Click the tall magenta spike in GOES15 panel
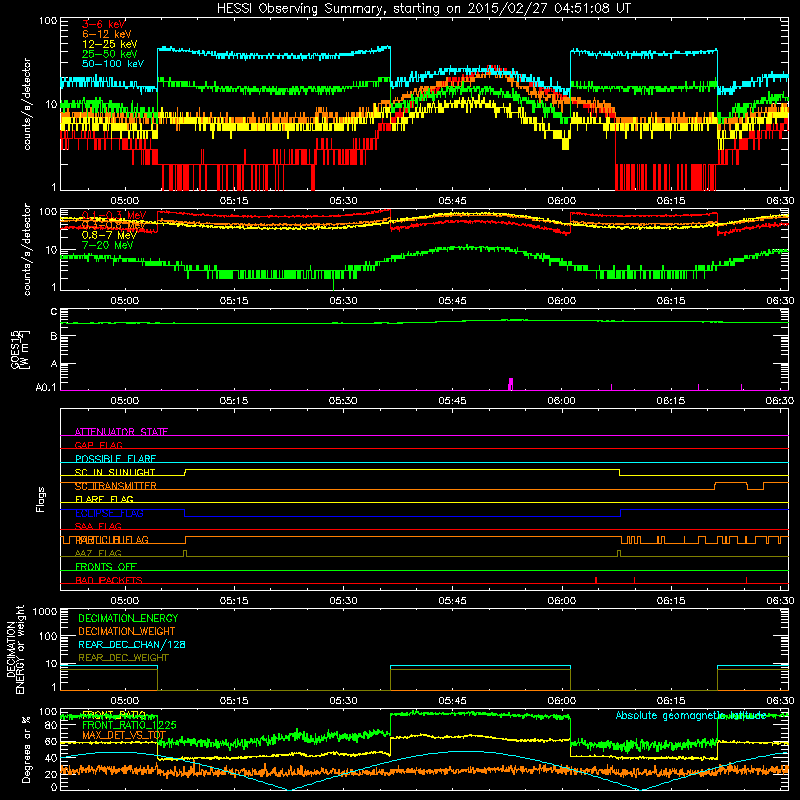The height and width of the screenshot is (800, 800). (x=511, y=384)
